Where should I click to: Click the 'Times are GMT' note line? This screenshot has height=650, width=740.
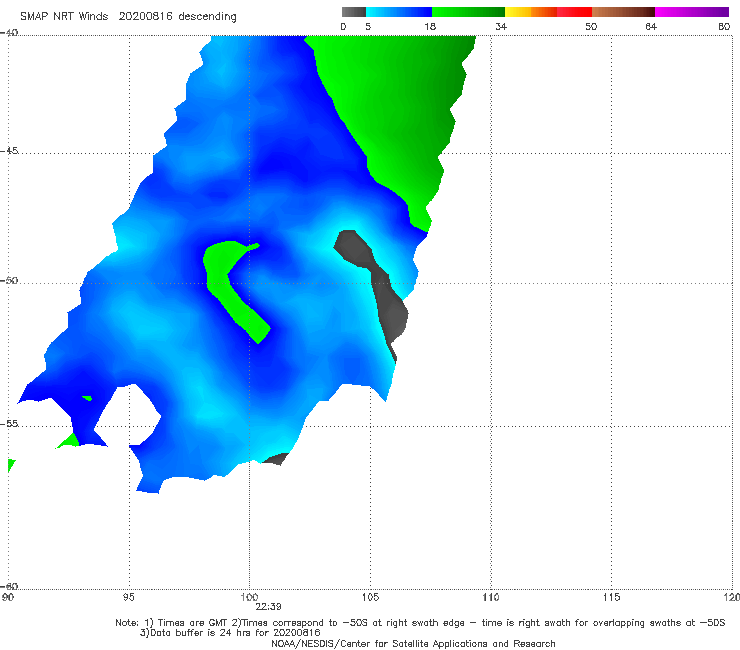420,623
